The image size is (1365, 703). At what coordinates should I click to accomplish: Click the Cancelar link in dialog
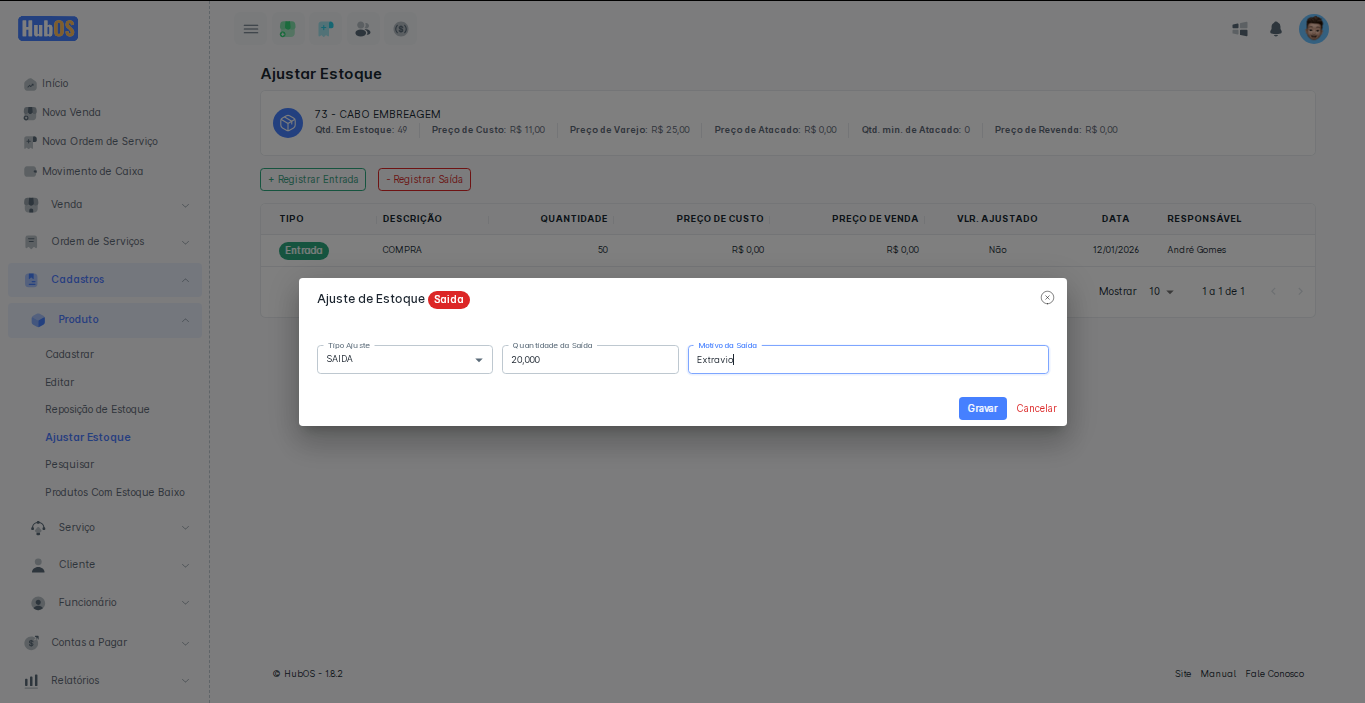pyautogui.click(x=1036, y=408)
